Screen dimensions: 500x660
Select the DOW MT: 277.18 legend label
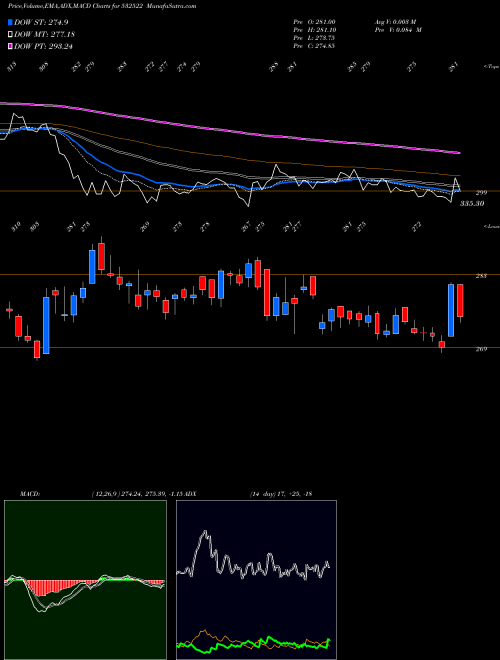(x=45, y=35)
